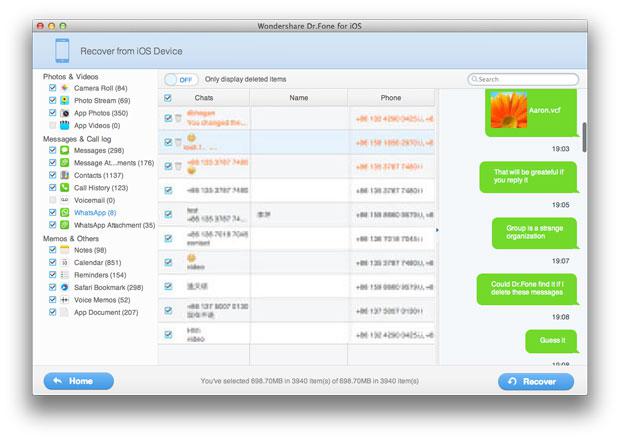Click the preview pane vertical scrollbar
The image size is (620, 440).
[x=584, y=137]
